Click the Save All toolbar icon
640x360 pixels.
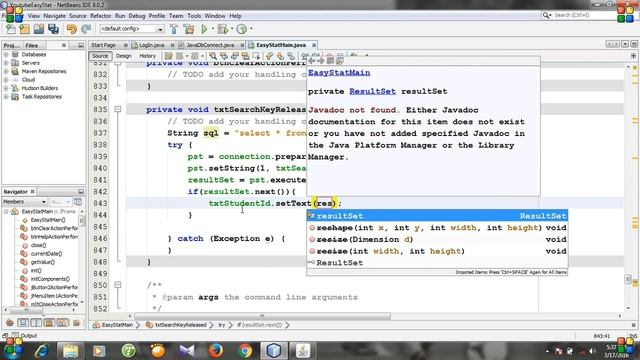[x=53, y=29]
